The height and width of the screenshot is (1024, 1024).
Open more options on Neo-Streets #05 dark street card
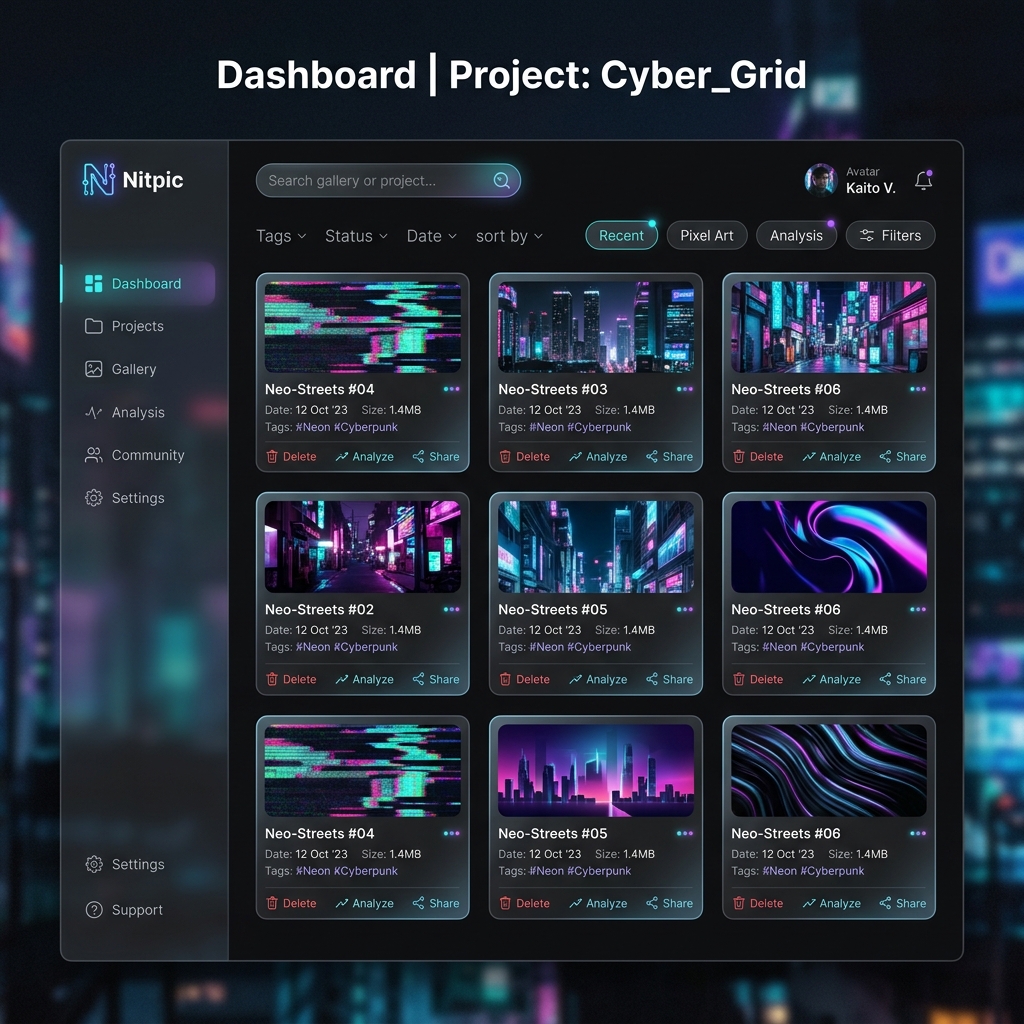pyautogui.click(x=684, y=609)
